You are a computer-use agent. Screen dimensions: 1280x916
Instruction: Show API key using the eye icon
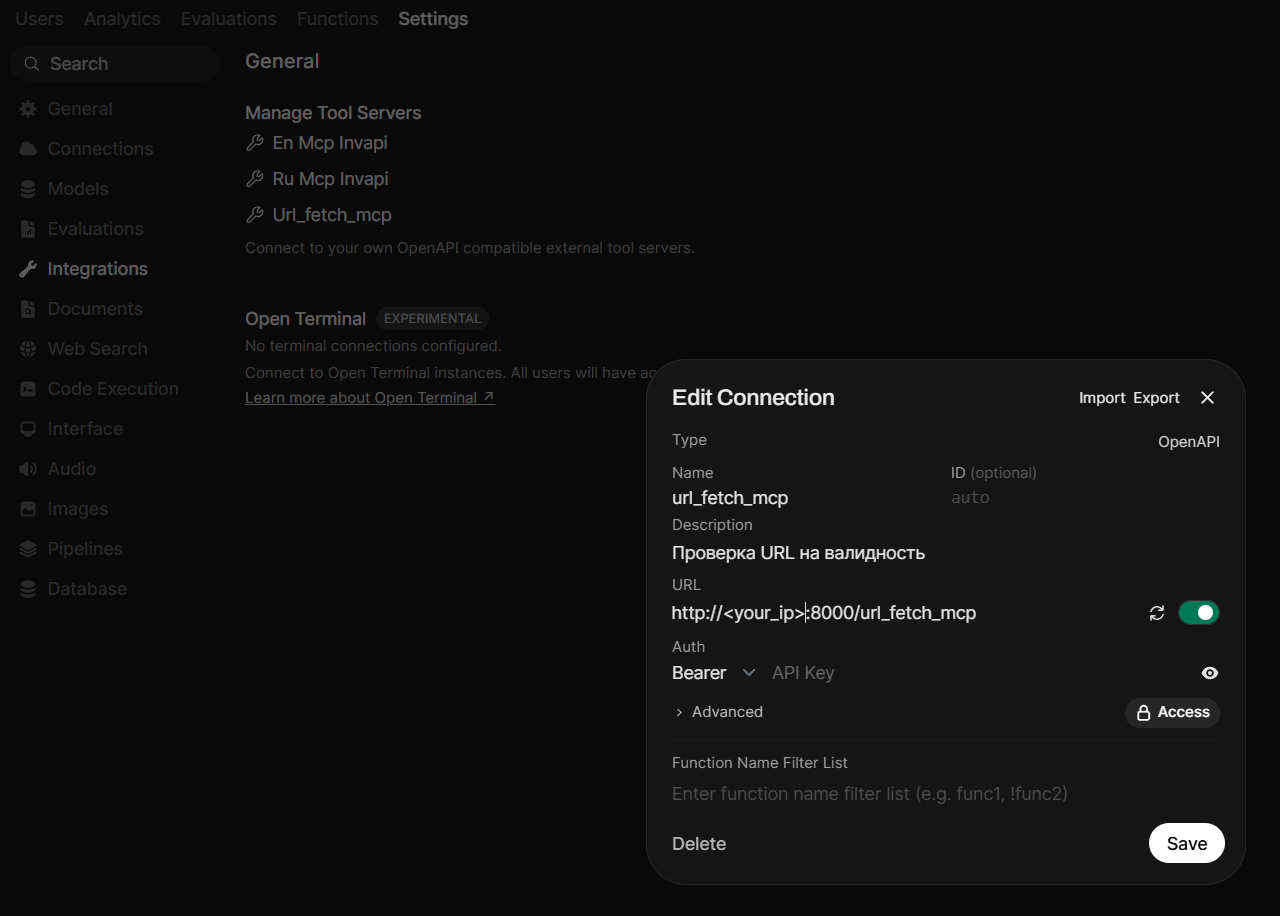[x=1209, y=673]
